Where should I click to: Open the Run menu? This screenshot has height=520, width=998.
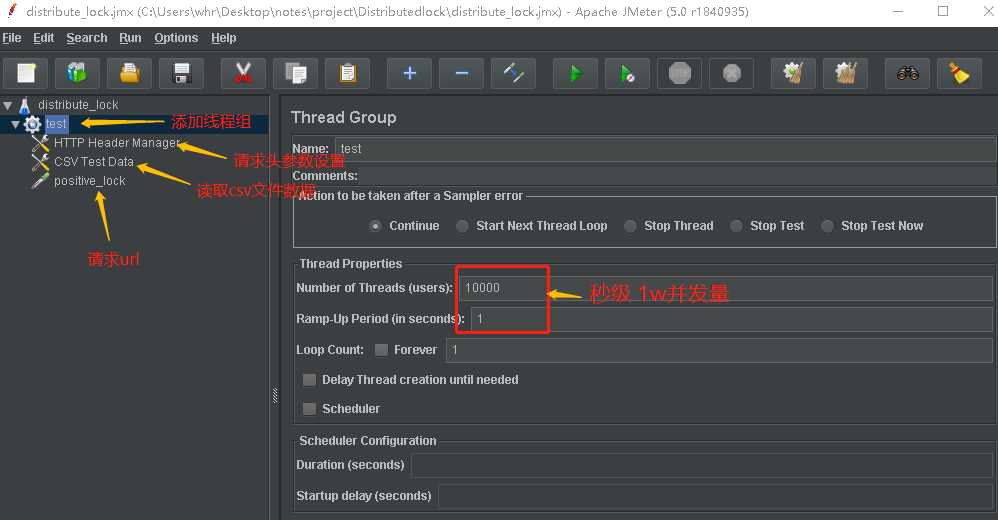(130, 38)
